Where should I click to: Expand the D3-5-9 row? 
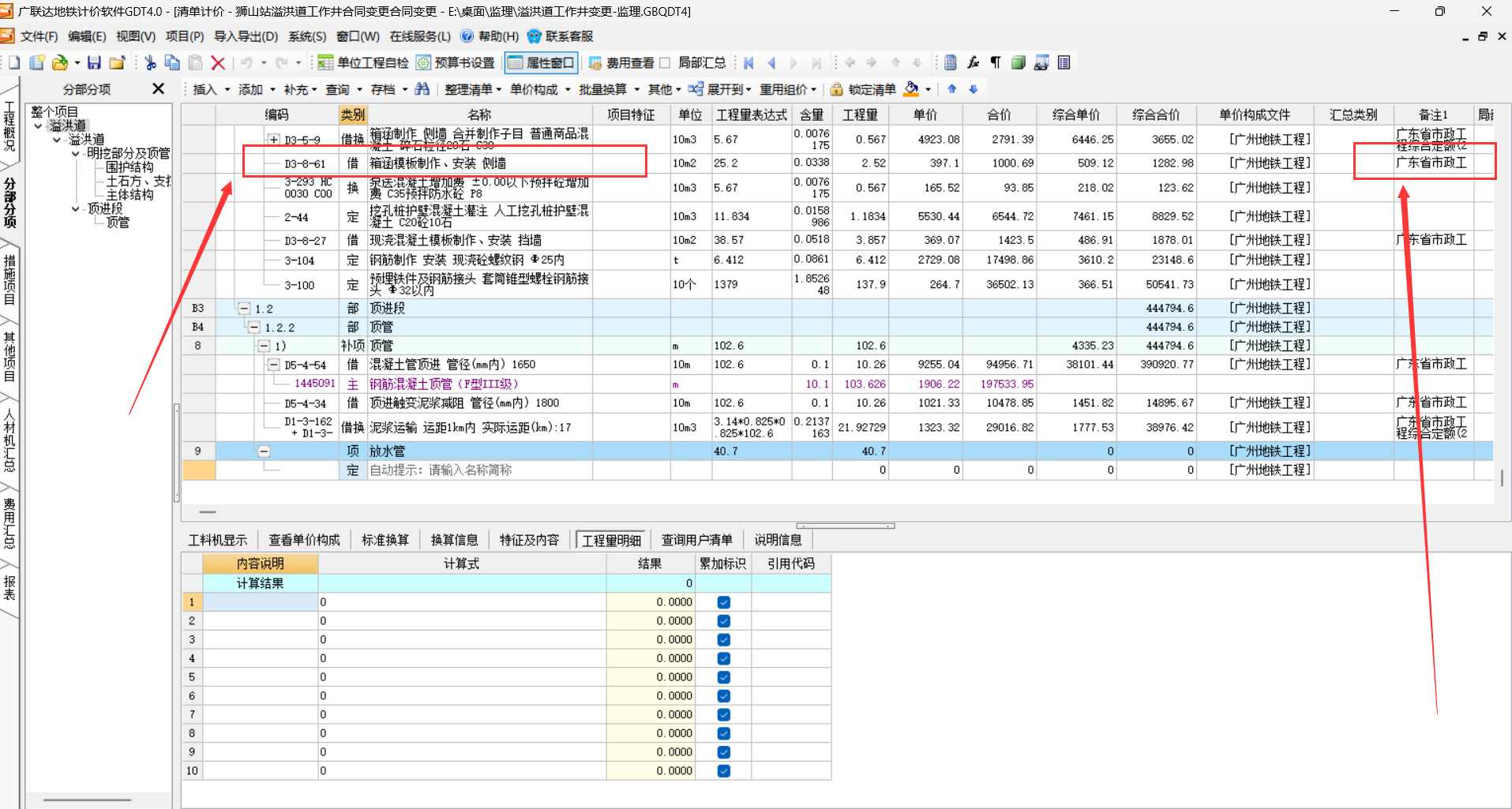[x=273, y=140]
